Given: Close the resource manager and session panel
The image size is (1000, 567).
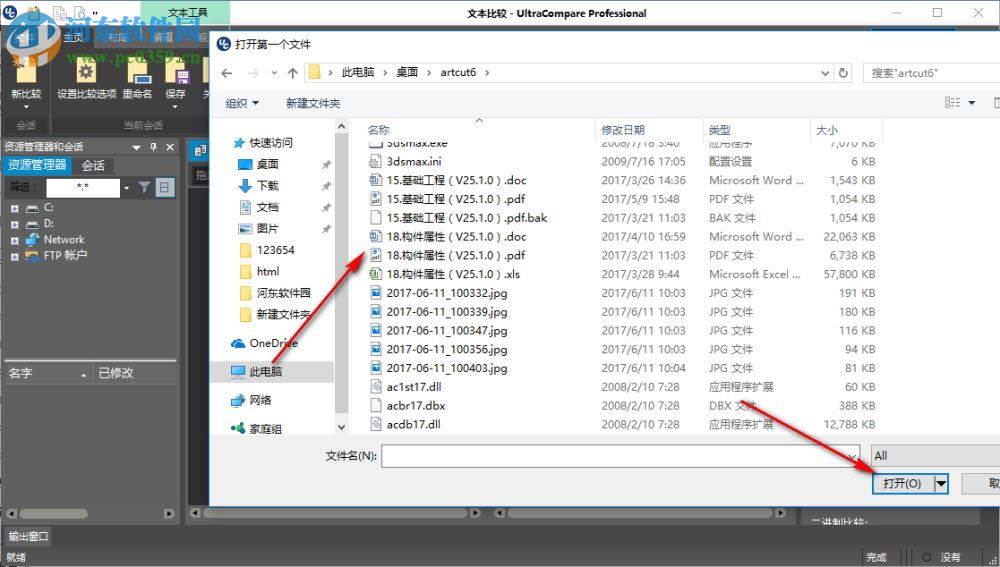Looking at the screenshot, I should [x=170, y=147].
